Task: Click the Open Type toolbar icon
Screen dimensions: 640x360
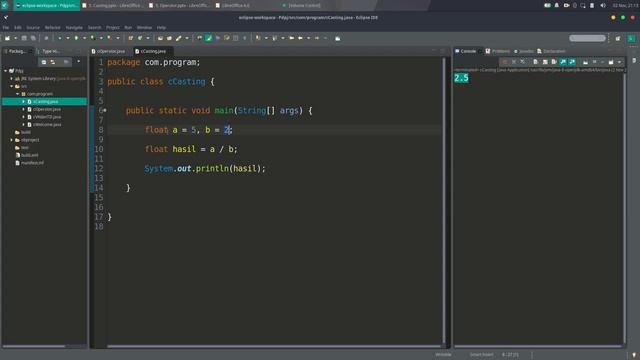Action: (160, 38)
